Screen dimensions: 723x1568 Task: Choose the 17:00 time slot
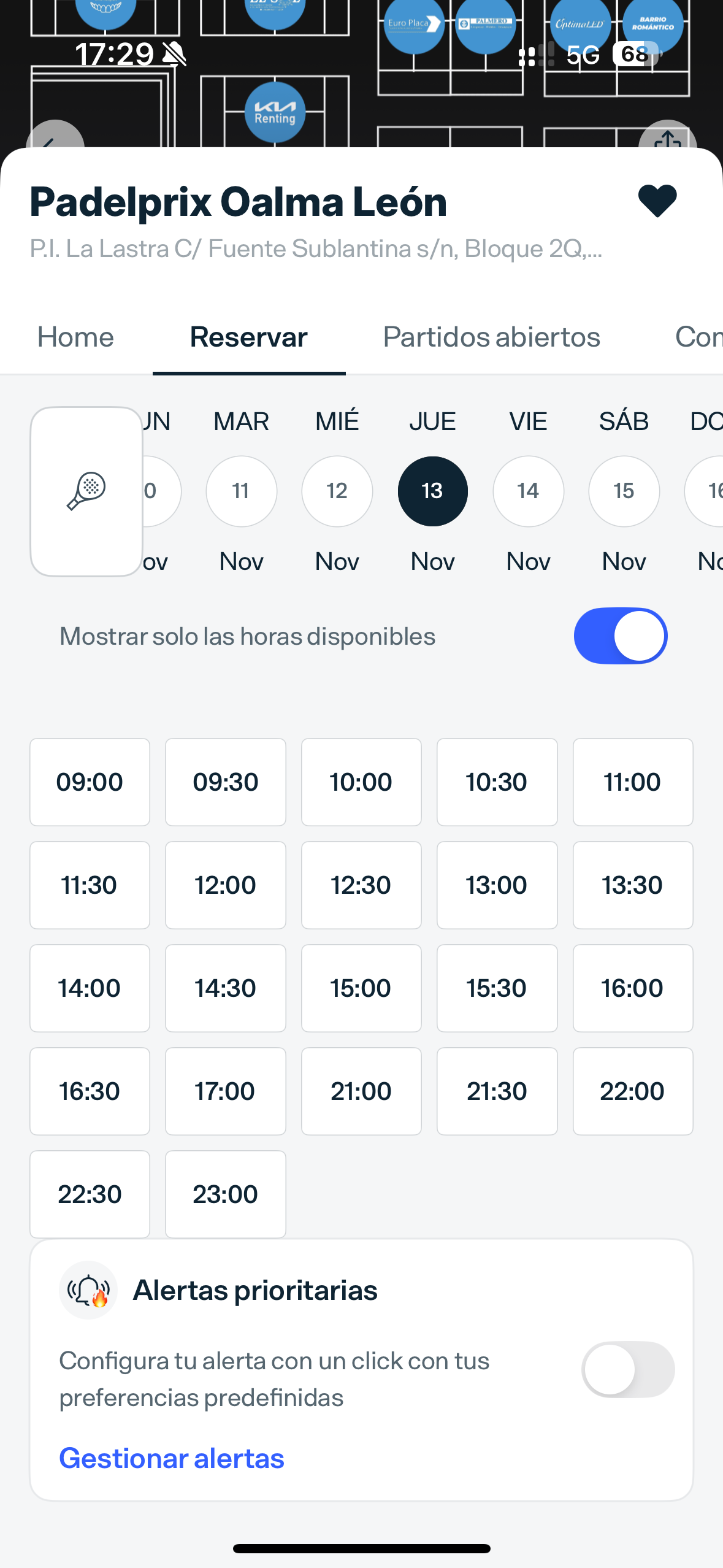pos(225,1091)
